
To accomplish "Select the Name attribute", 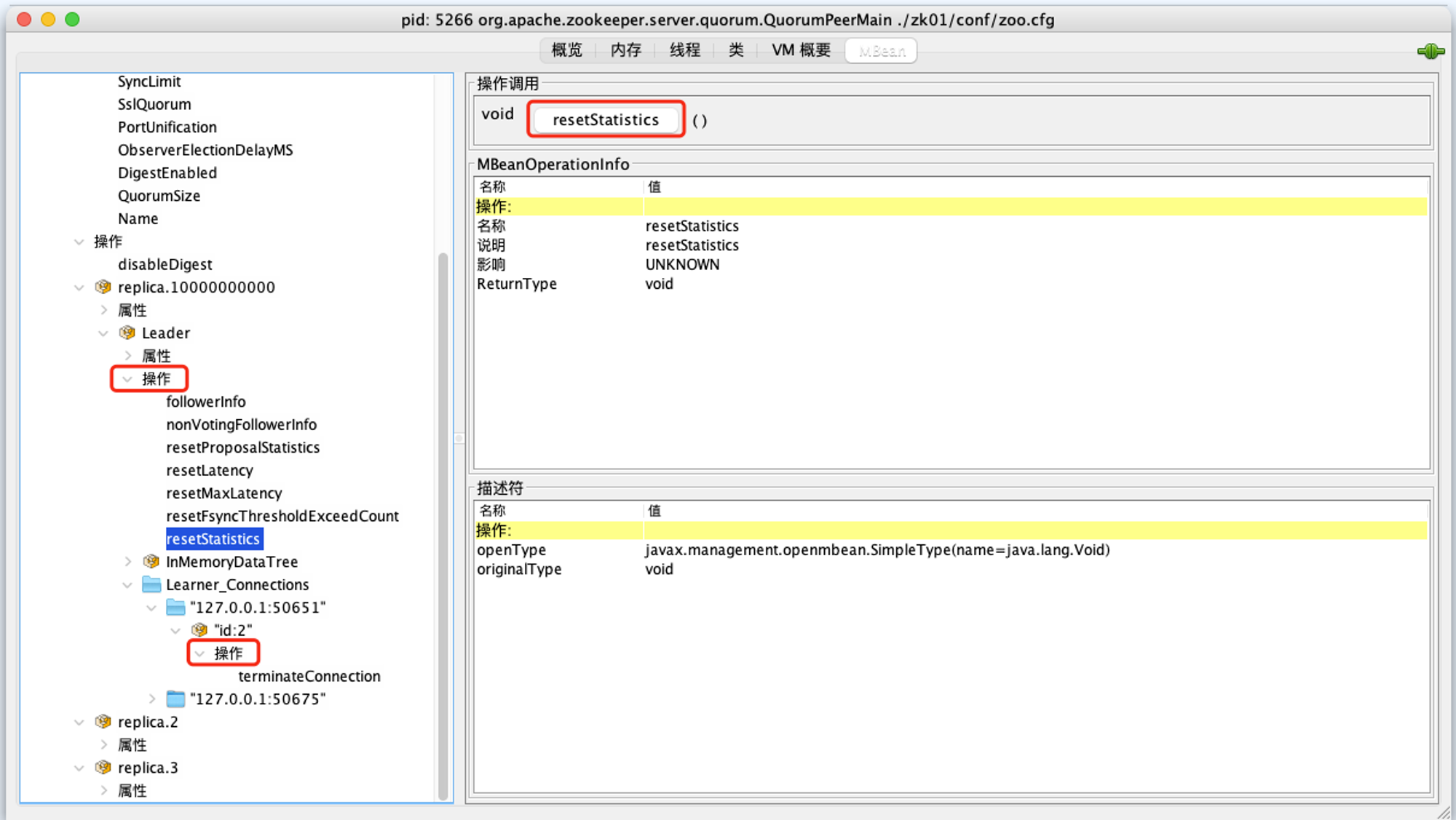I will pyautogui.click(x=138, y=218).
